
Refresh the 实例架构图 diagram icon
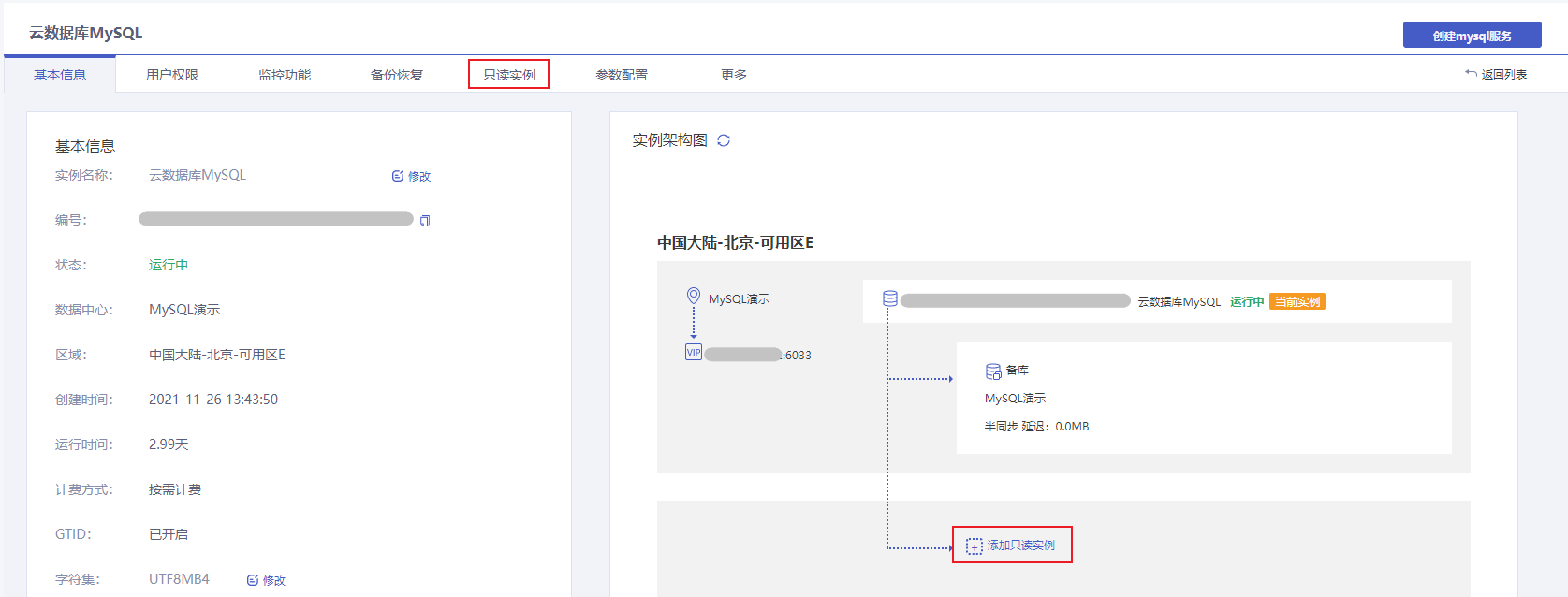pos(724,140)
